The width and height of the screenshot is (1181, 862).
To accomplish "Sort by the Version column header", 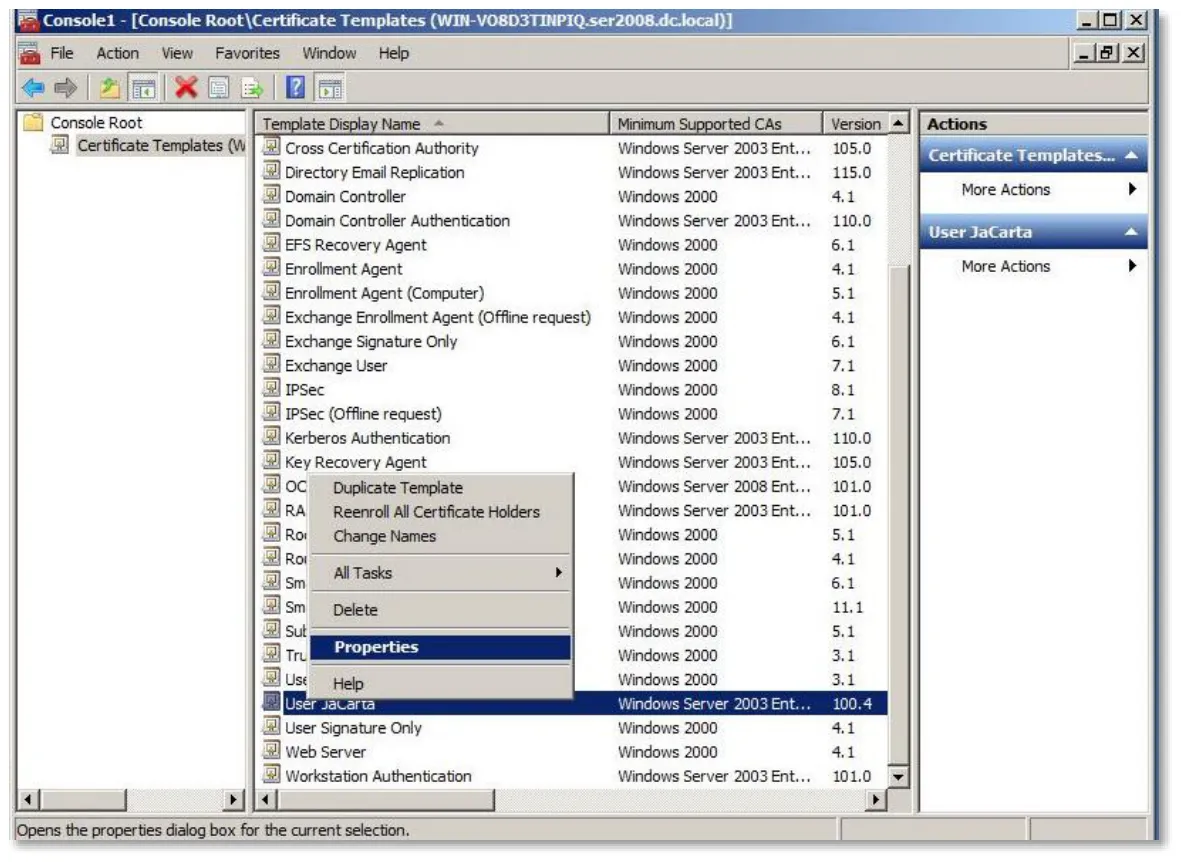I will coord(856,124).
